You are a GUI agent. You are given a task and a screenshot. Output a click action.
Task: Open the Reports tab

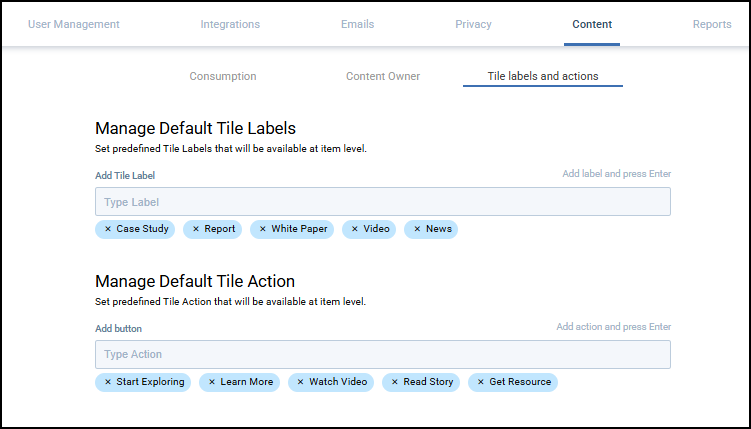(712, 24)
